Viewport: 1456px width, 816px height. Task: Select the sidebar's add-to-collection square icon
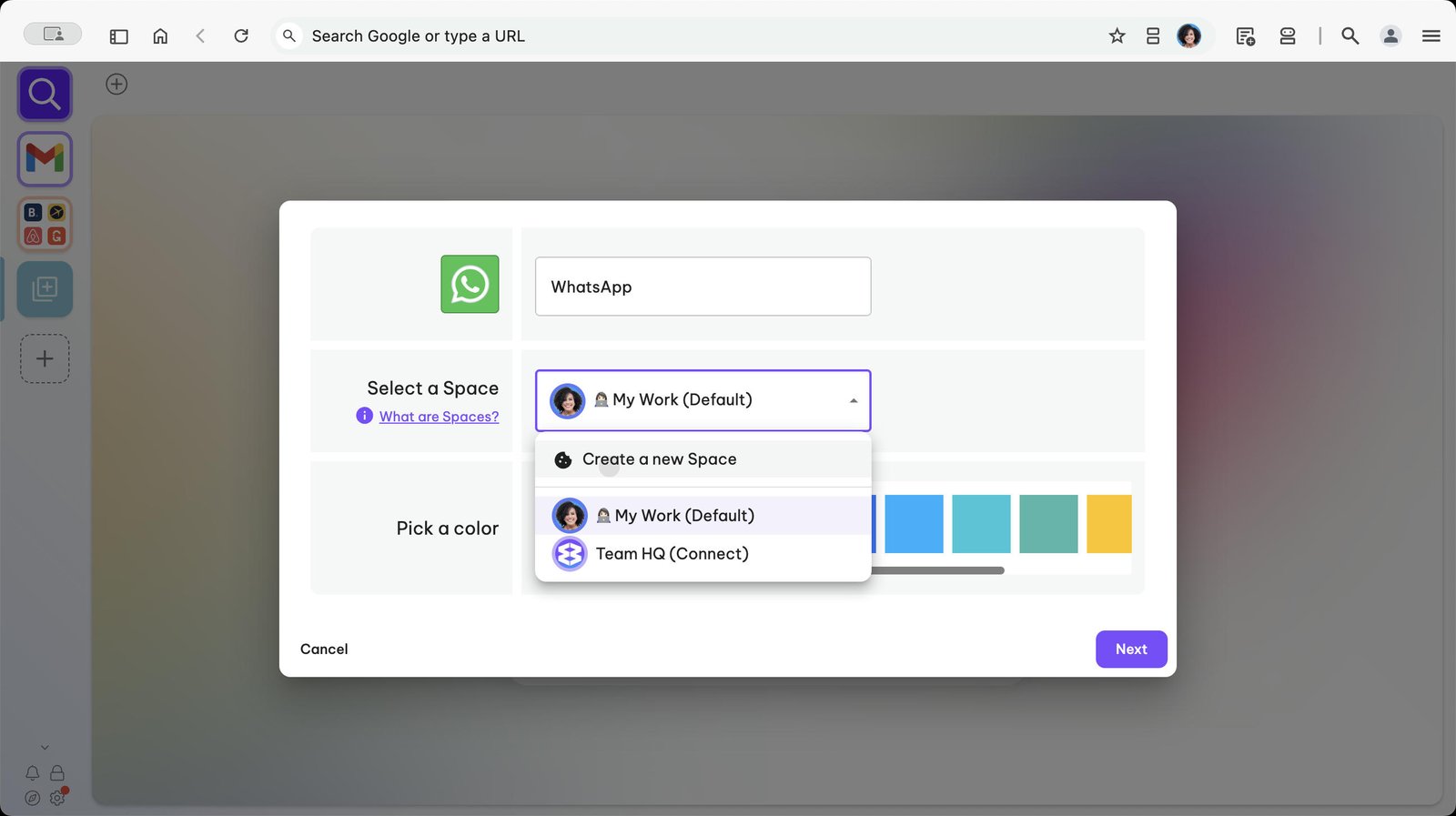coord(45,289)
